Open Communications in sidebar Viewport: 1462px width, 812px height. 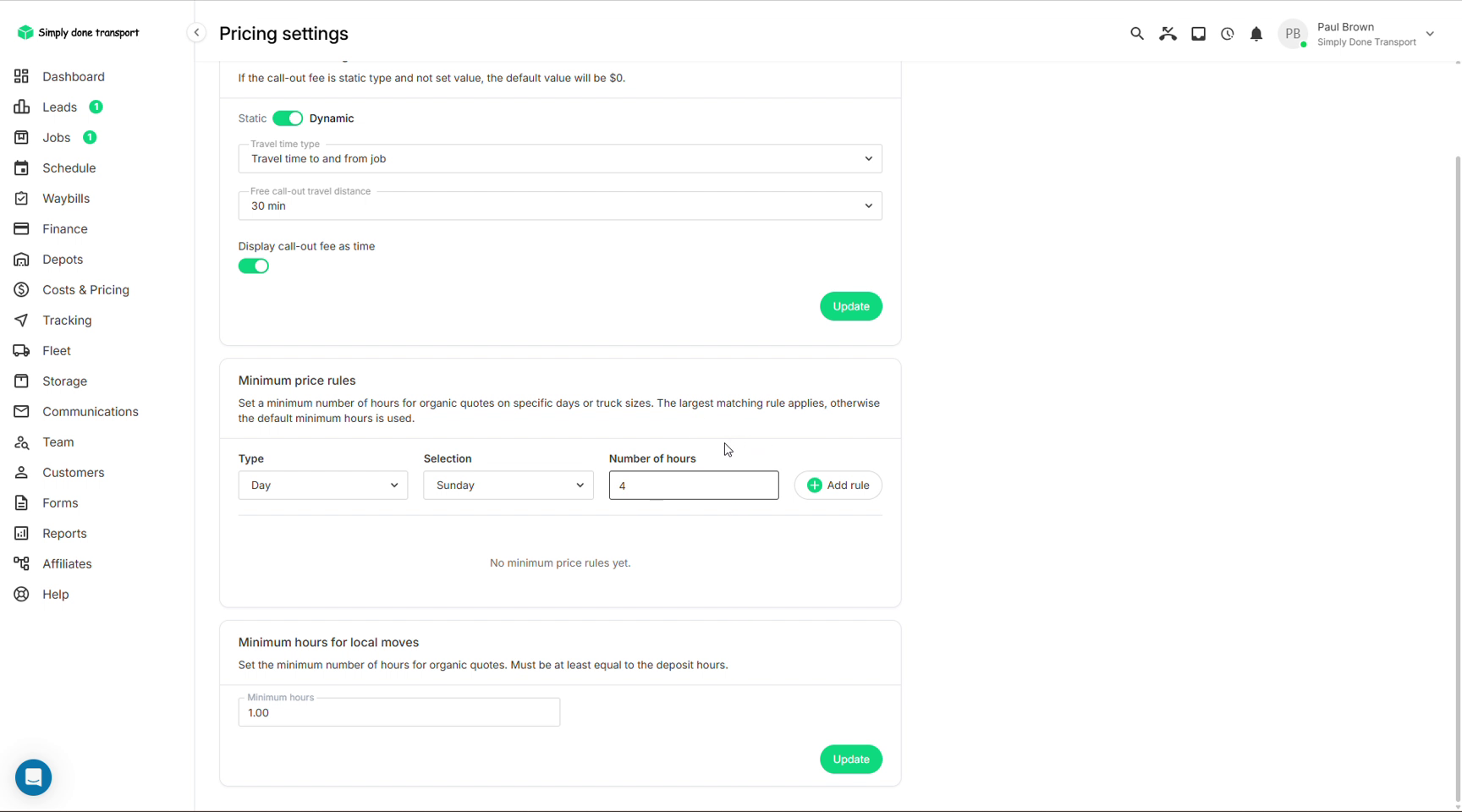90,411
